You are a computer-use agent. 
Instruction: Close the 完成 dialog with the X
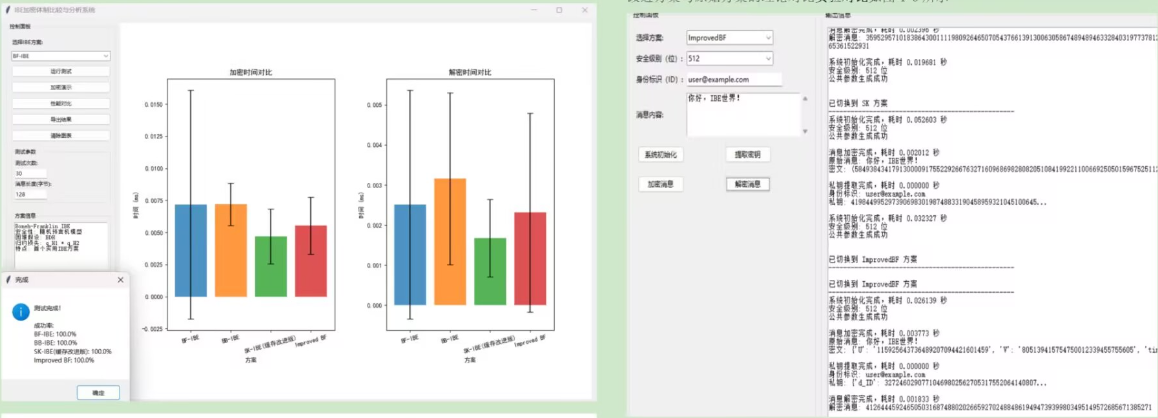(x=120, y=280)
